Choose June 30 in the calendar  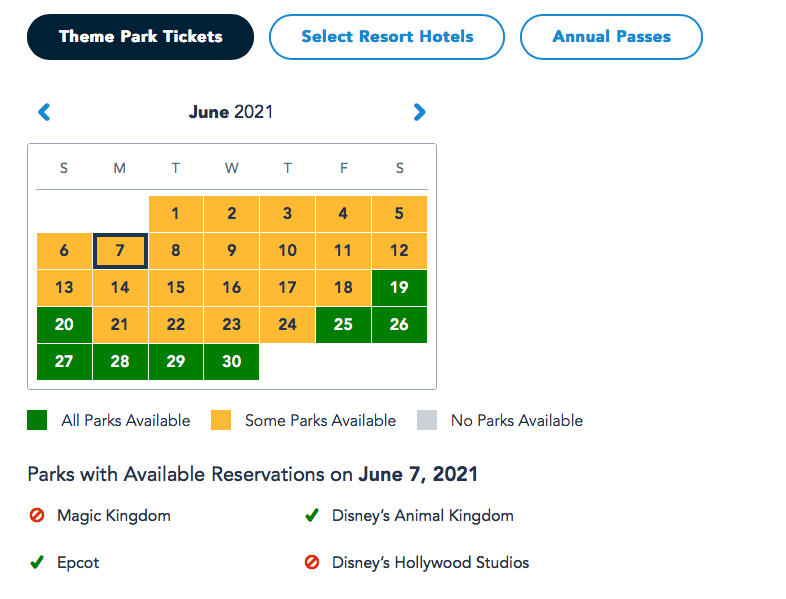click(231, 362)
